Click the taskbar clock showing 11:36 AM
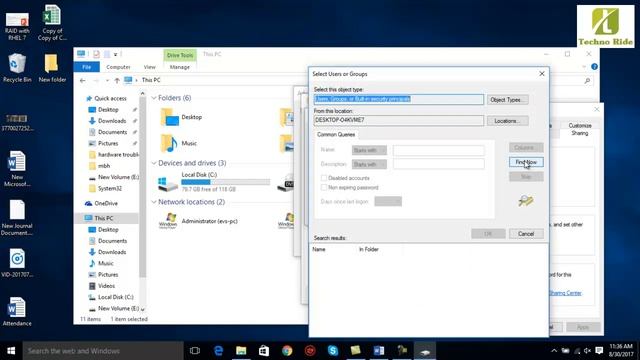The image size is (640, 360). pos(621,351)
